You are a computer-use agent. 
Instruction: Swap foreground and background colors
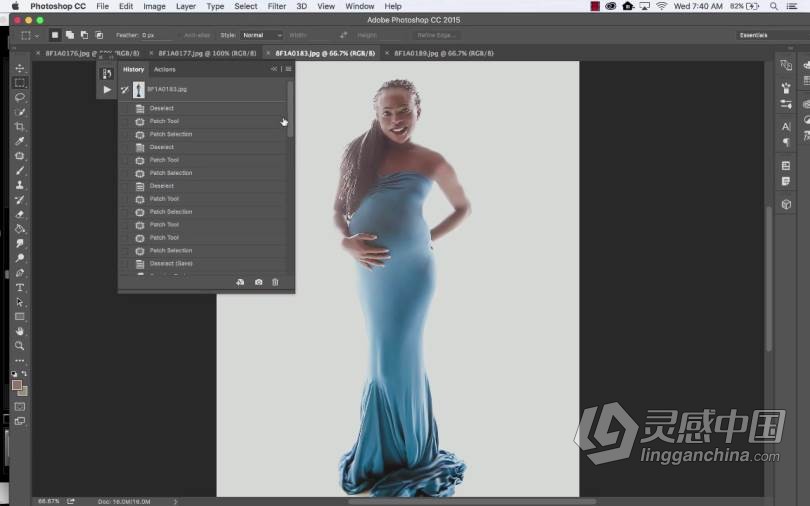point(24,373)
